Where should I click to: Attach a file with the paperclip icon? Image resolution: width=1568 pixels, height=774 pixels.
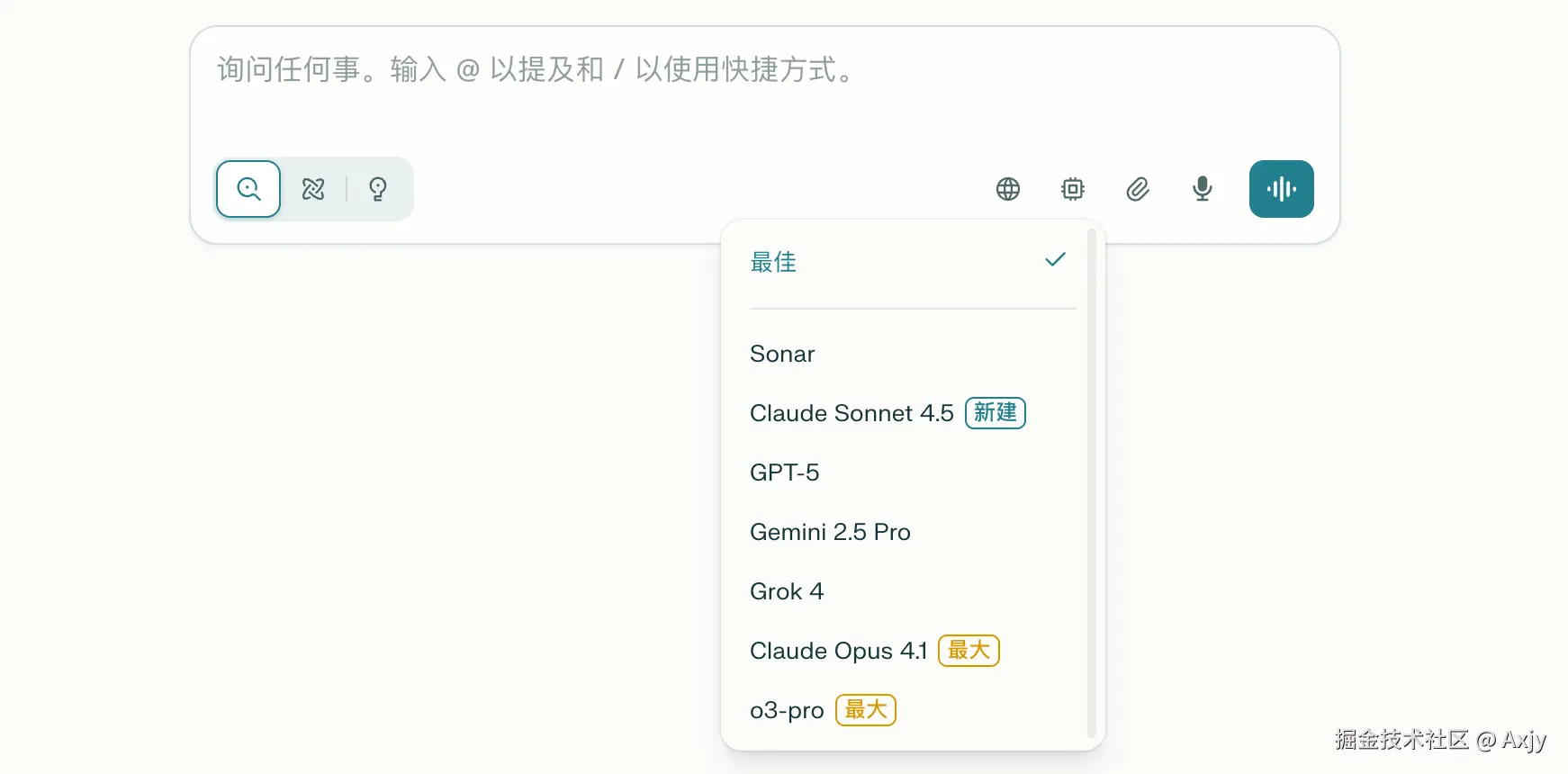point(1137,189)
